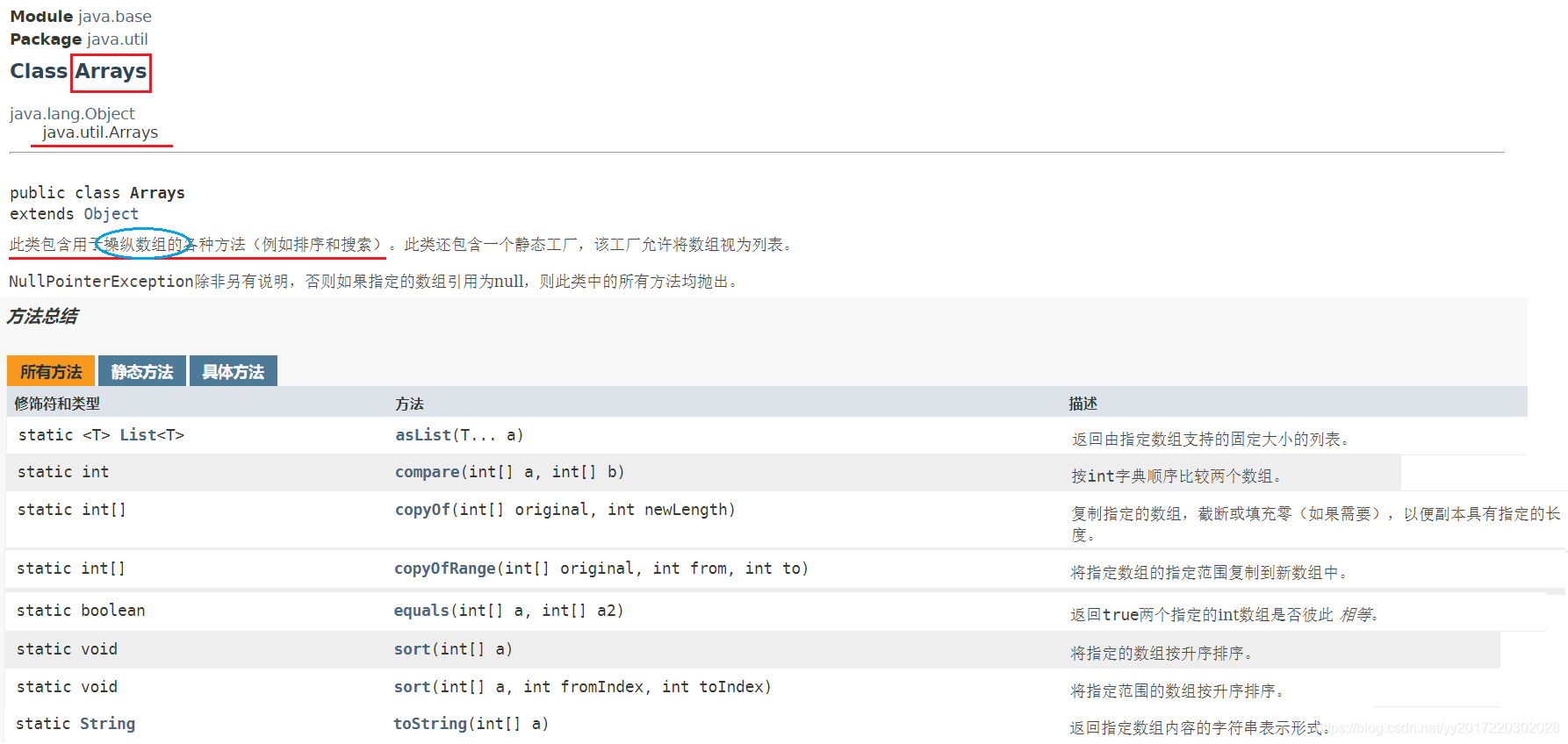Click the 'static boolean' modifier cell
The image size is (1568, 744).
coord(81,611)
